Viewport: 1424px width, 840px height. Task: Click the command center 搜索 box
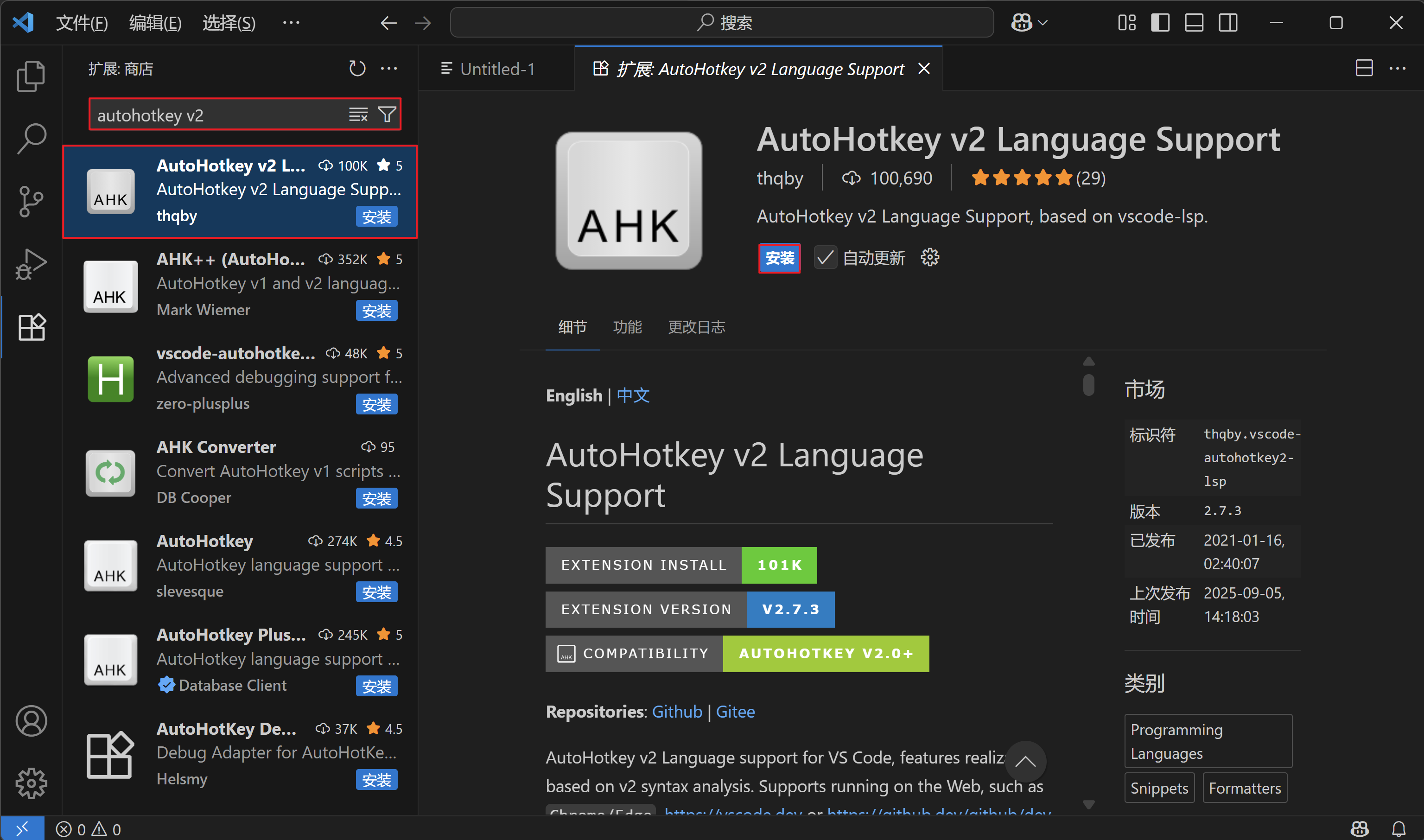coord(722,23)
